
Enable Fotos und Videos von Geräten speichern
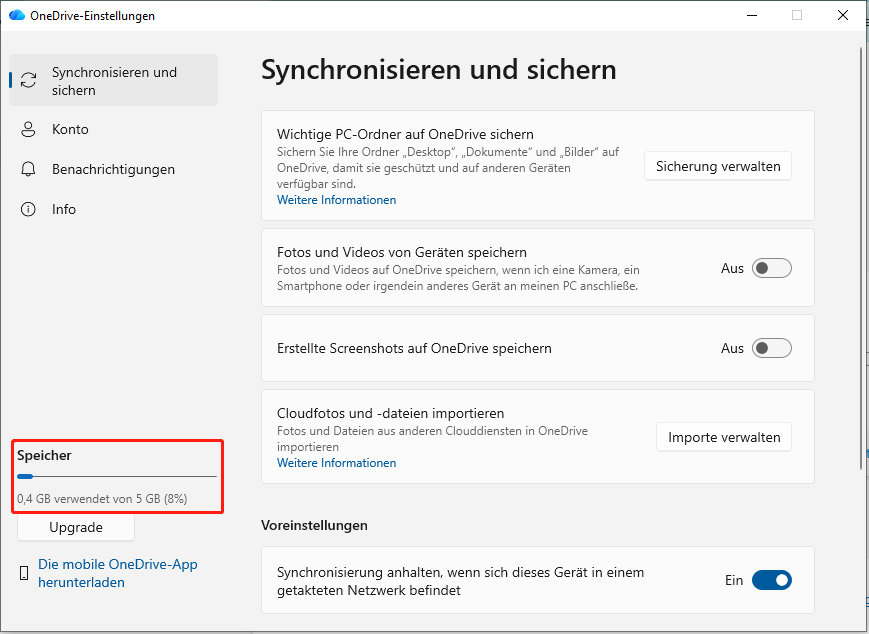click(x=770, y=268)
